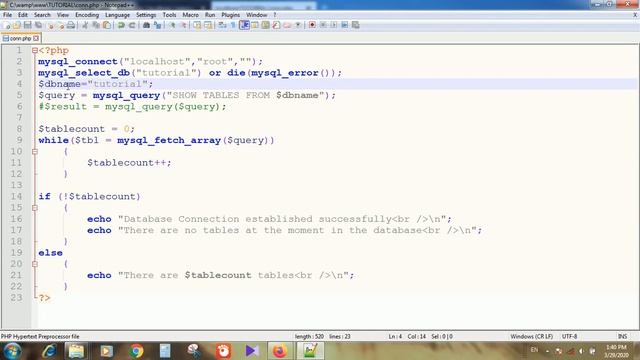
Task: Close the current document via toolbar icon
Action: (50, 25)
